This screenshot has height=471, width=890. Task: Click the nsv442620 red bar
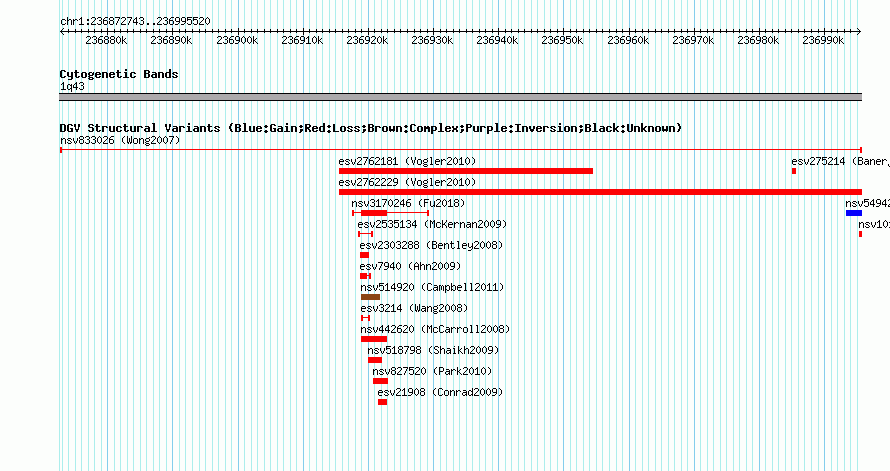(373, 339)
